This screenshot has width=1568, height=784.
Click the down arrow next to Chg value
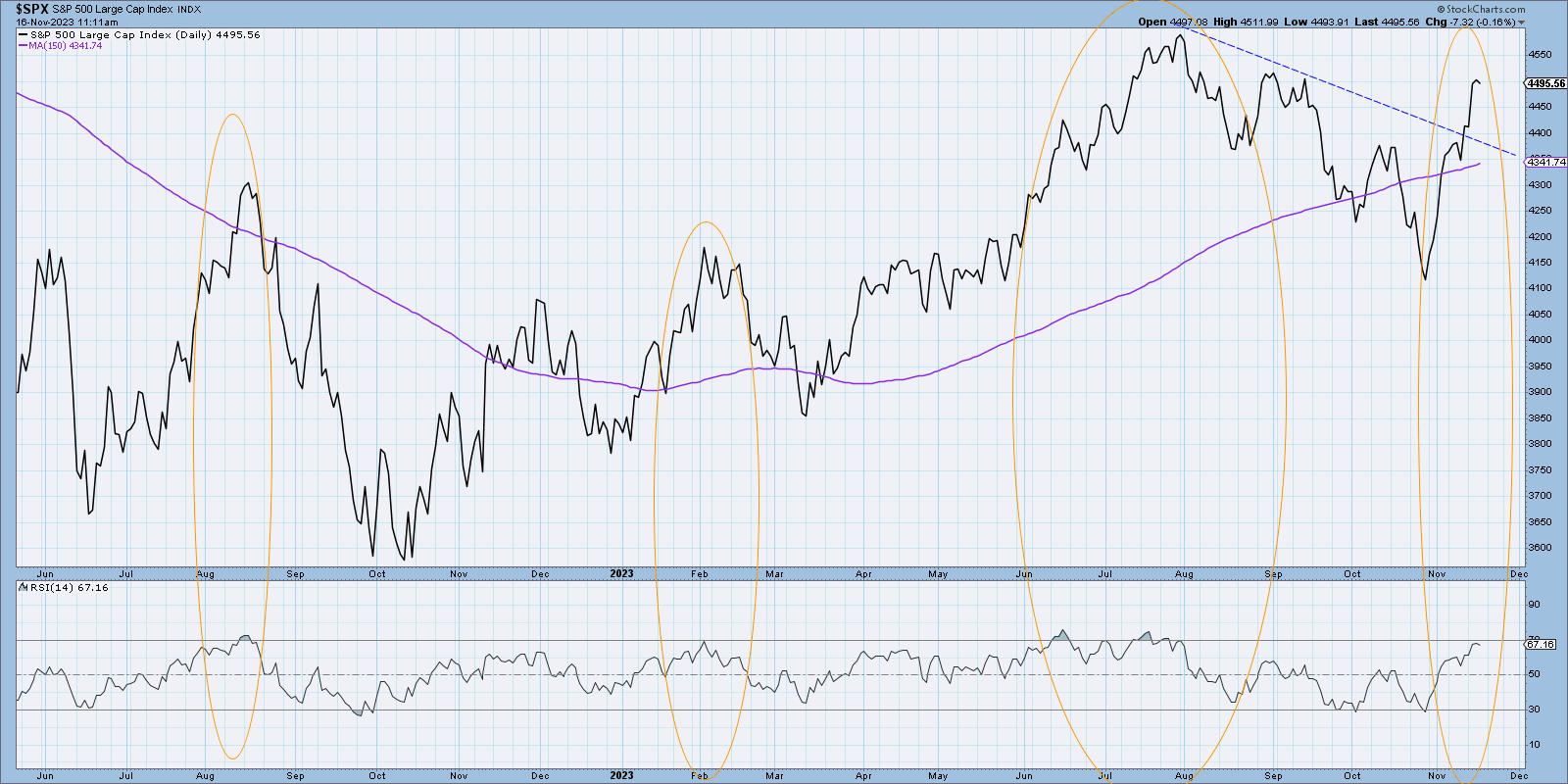point(1522,23)
